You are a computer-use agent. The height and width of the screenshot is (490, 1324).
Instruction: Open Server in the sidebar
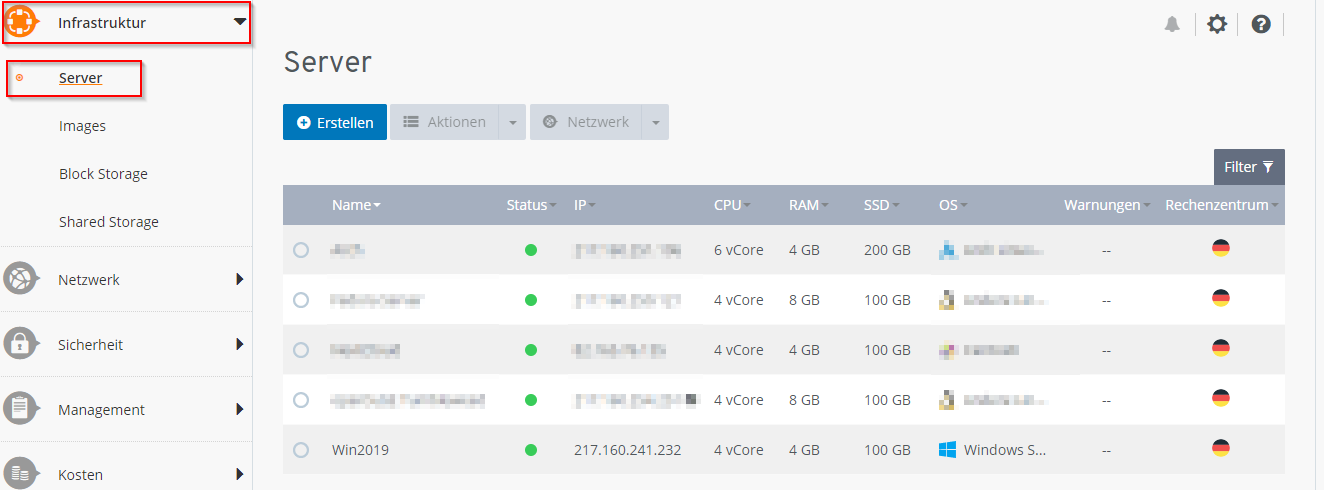pos(80,78)
